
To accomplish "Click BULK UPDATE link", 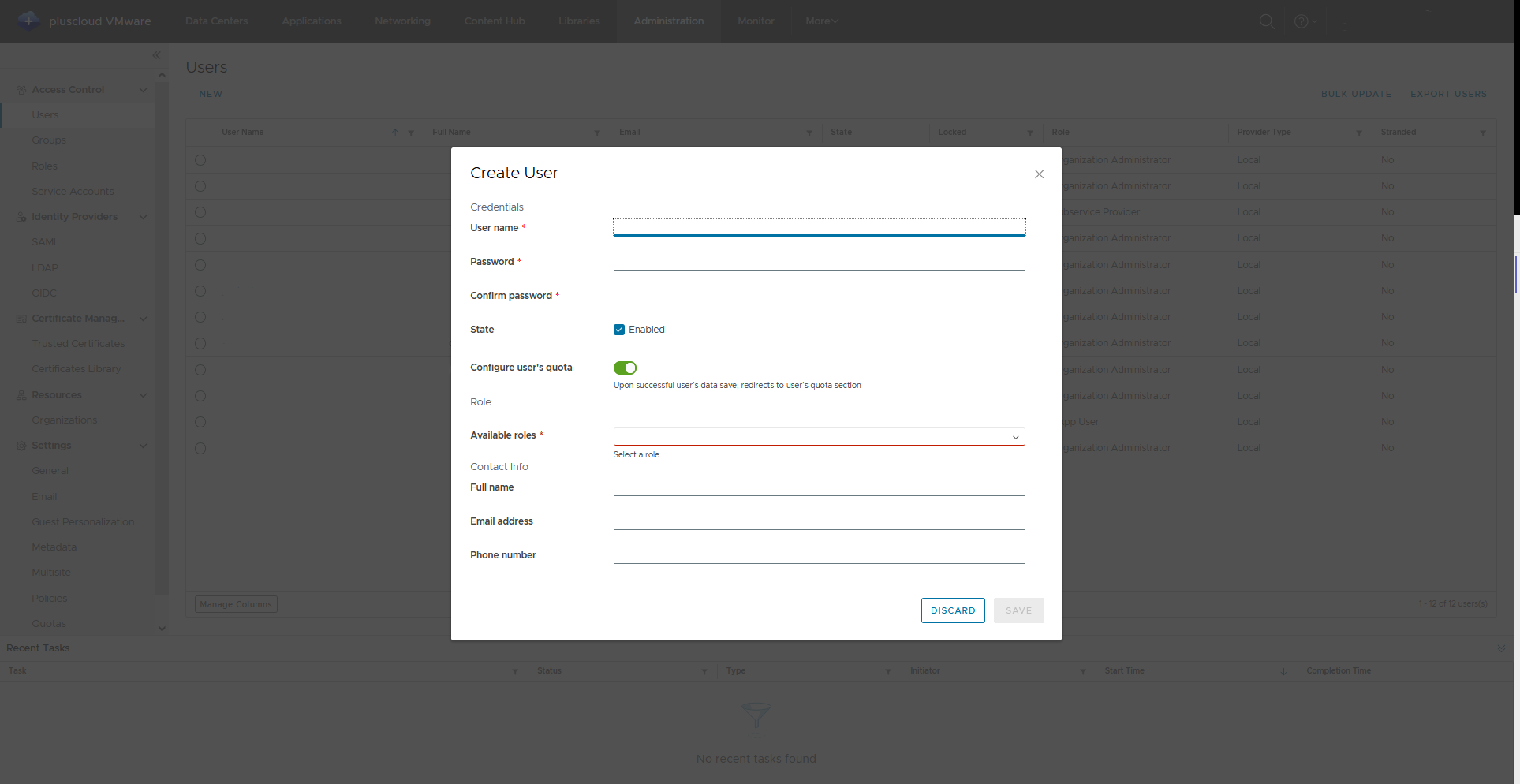I will point(1356,94).
